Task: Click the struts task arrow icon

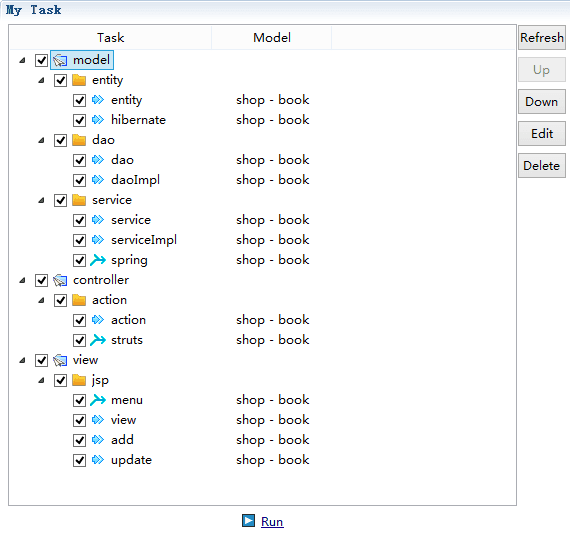Action: coord(98,340)
